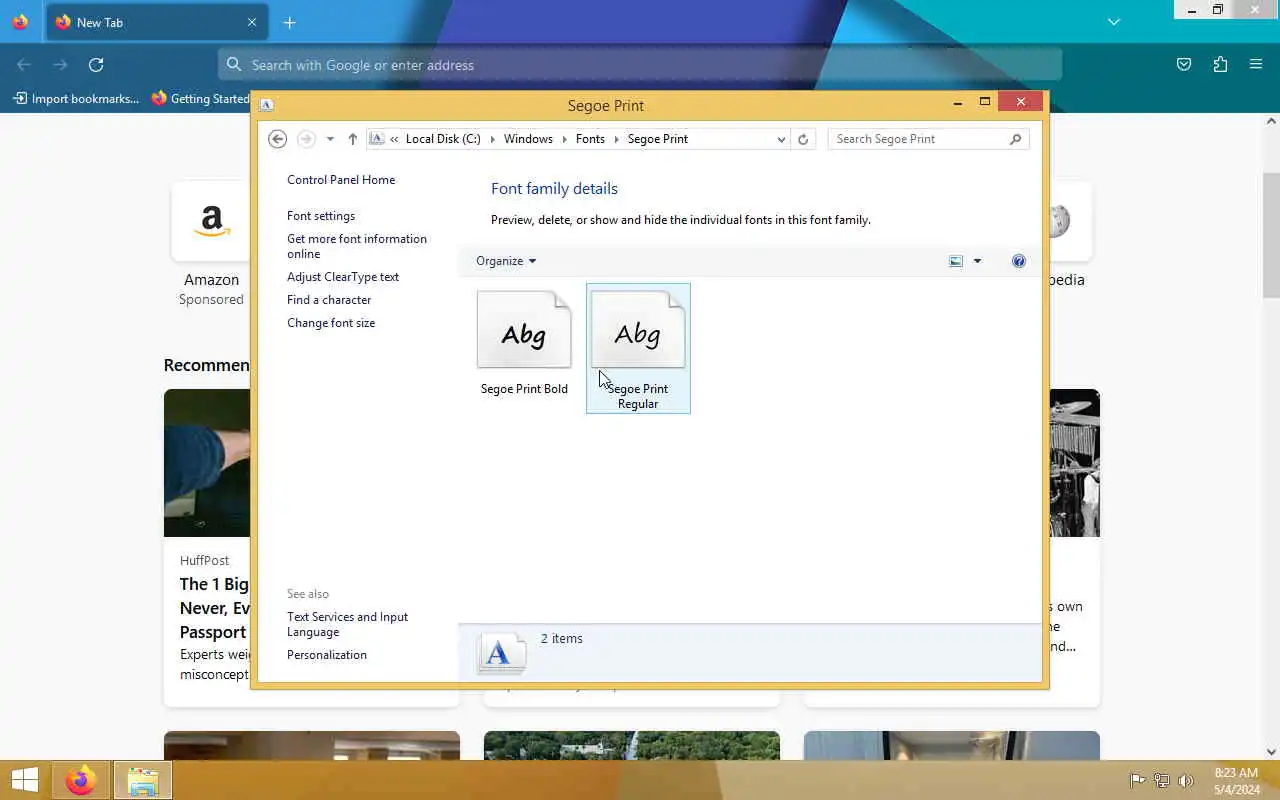Open the Help icon in Fonts window
This screenshot has height=800, width=1280.
click(1018, 261)
